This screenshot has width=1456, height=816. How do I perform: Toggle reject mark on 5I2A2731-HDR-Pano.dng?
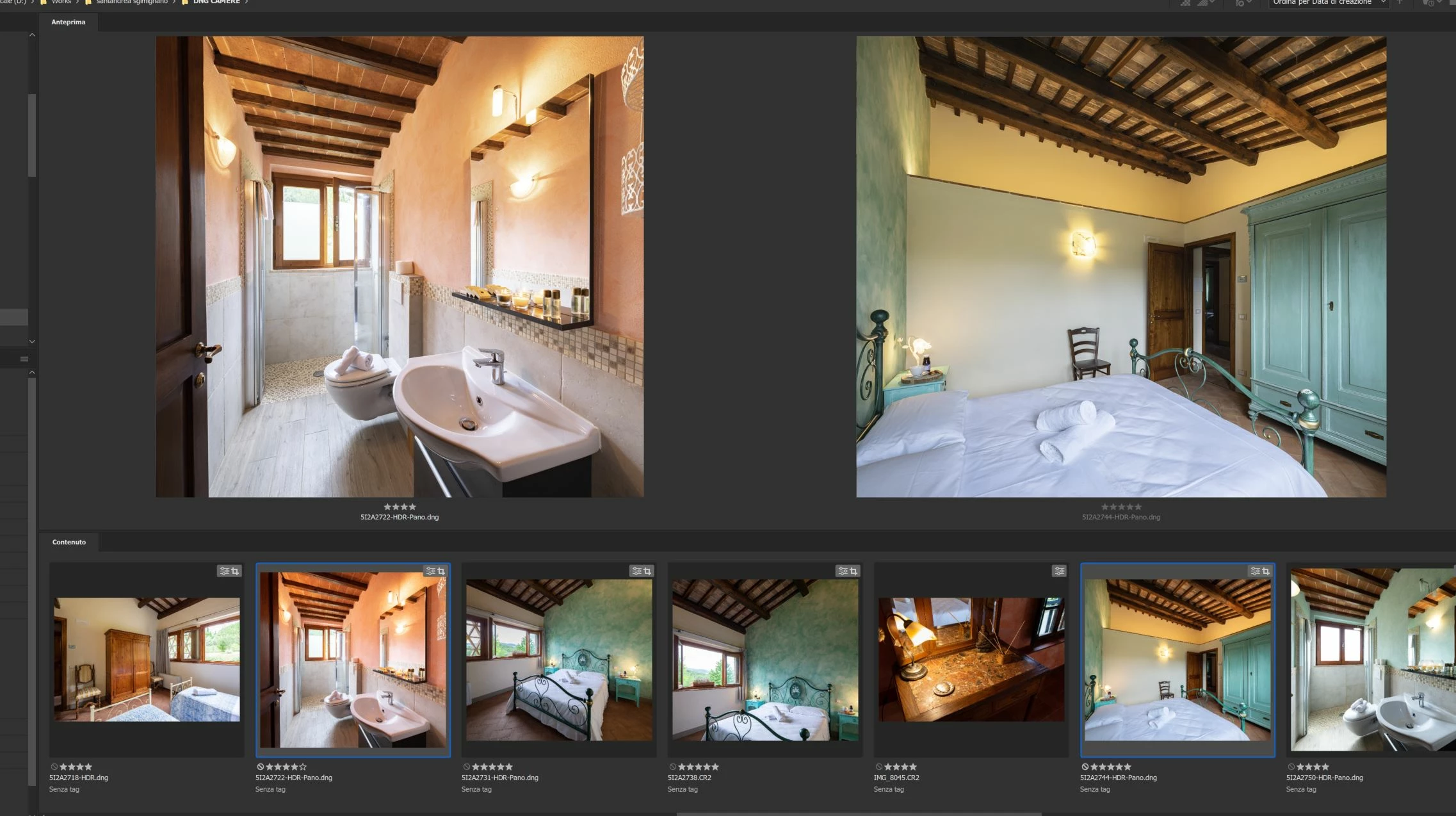pos(466,767)
